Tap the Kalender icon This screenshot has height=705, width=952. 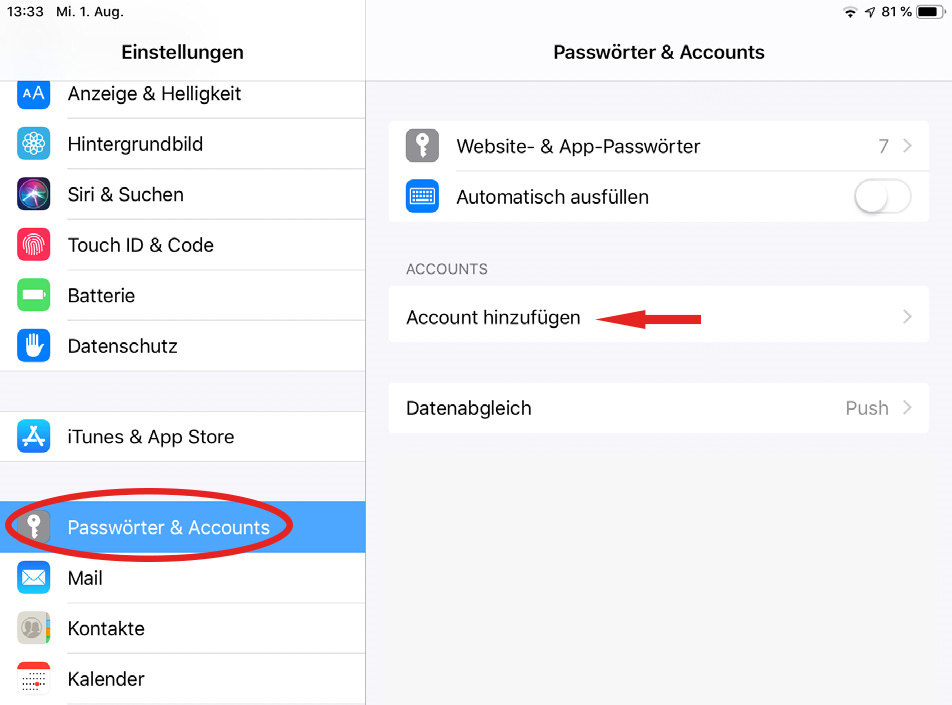(x=34, y=679)
